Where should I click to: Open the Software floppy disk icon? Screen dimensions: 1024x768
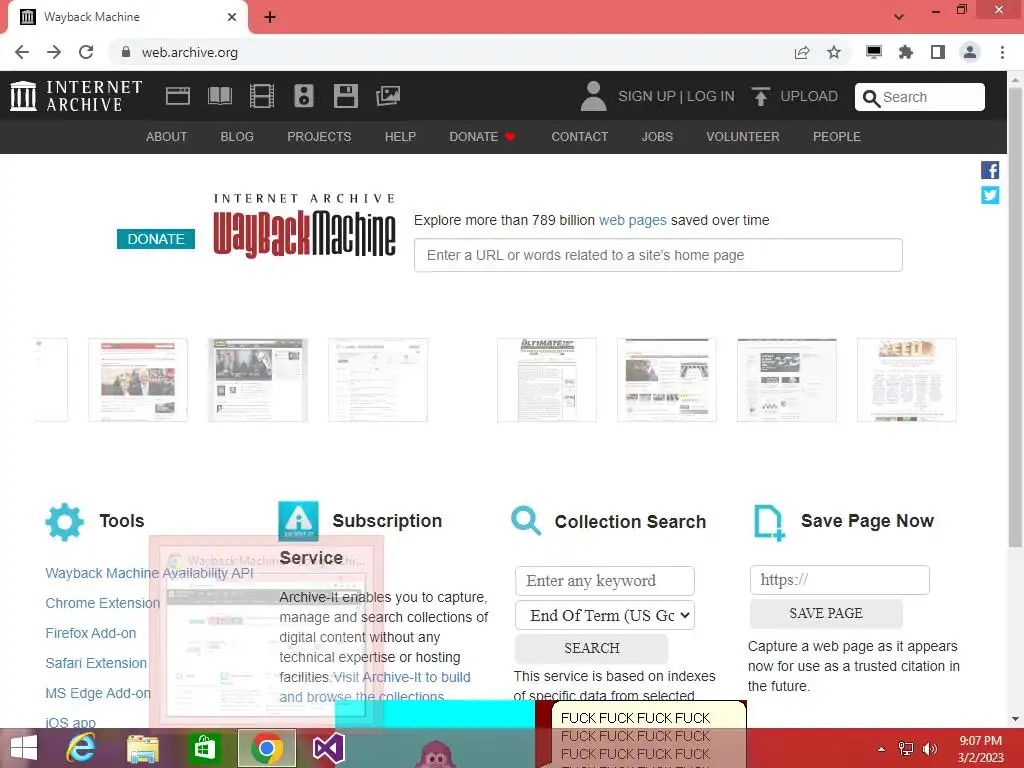[x=345, y=96]
